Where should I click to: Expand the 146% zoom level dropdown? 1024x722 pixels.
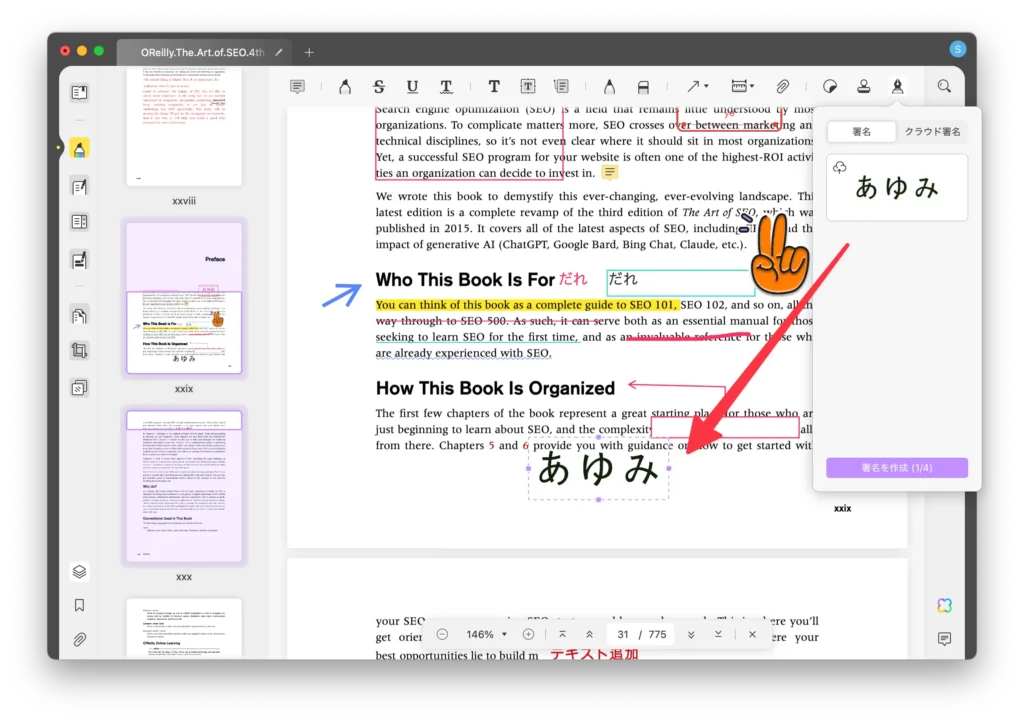487,634
